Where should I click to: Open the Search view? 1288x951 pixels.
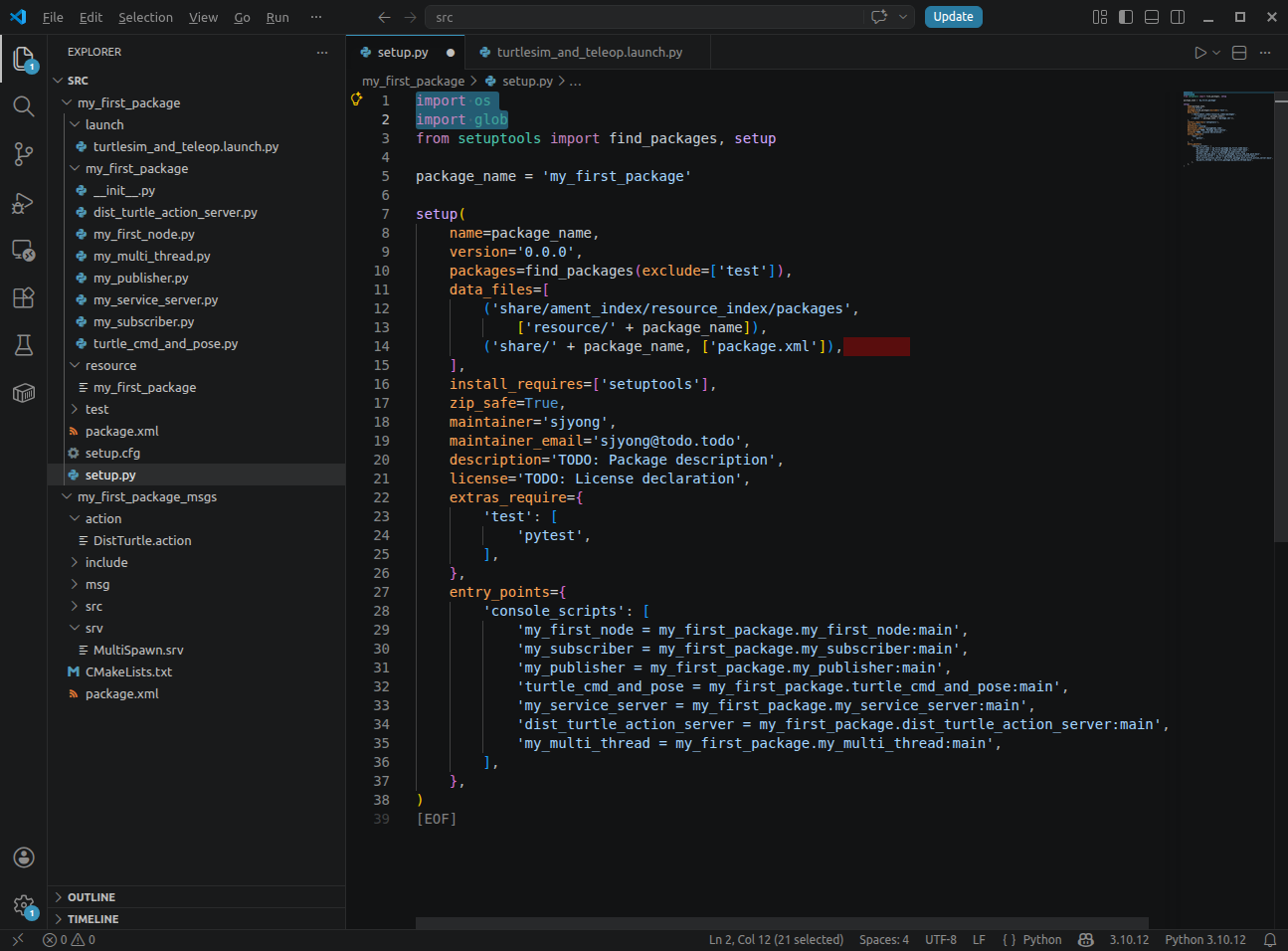pyautogui.click(x=24, y=106)
